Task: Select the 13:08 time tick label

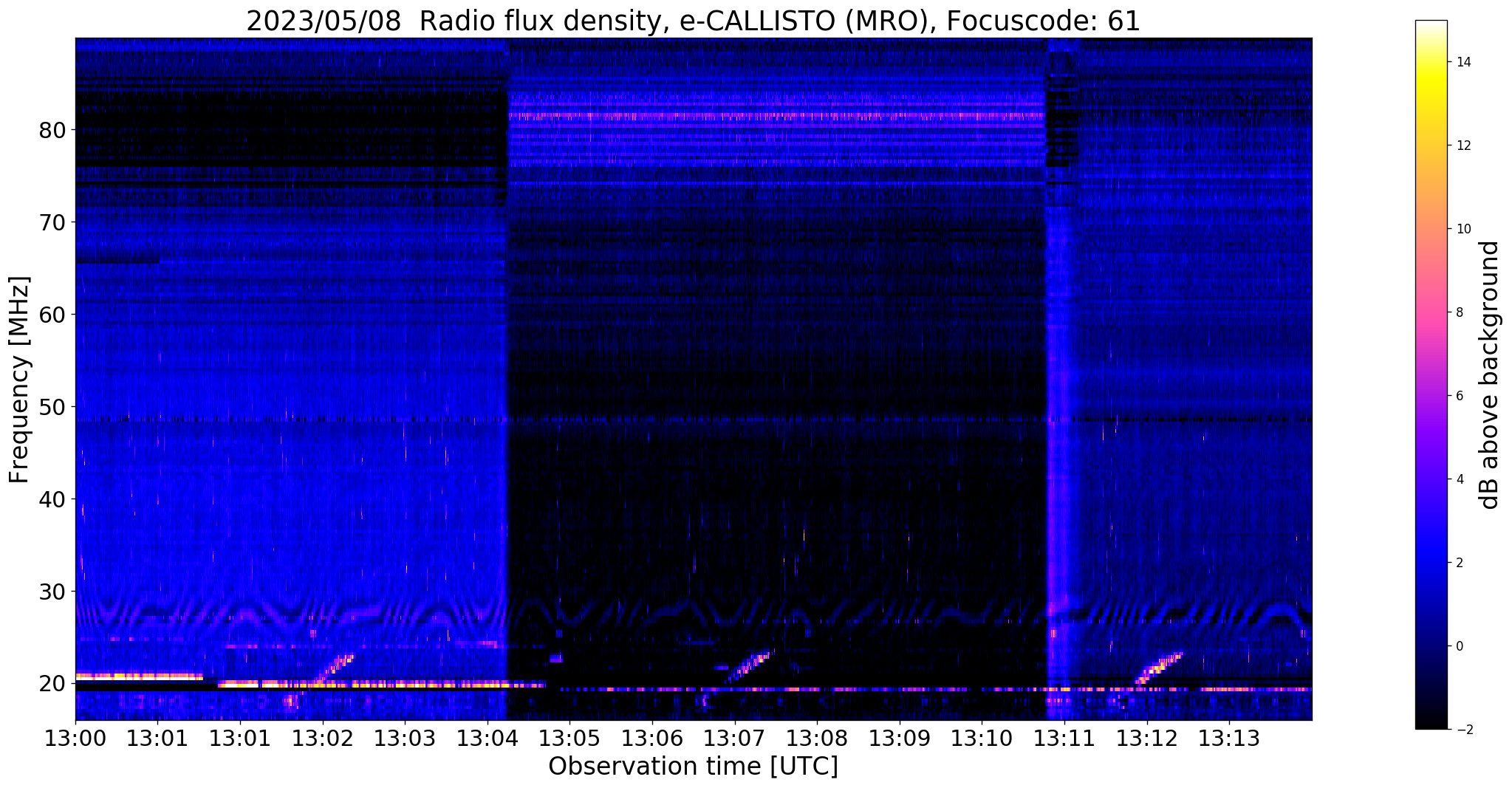Action: pos(817,738)
